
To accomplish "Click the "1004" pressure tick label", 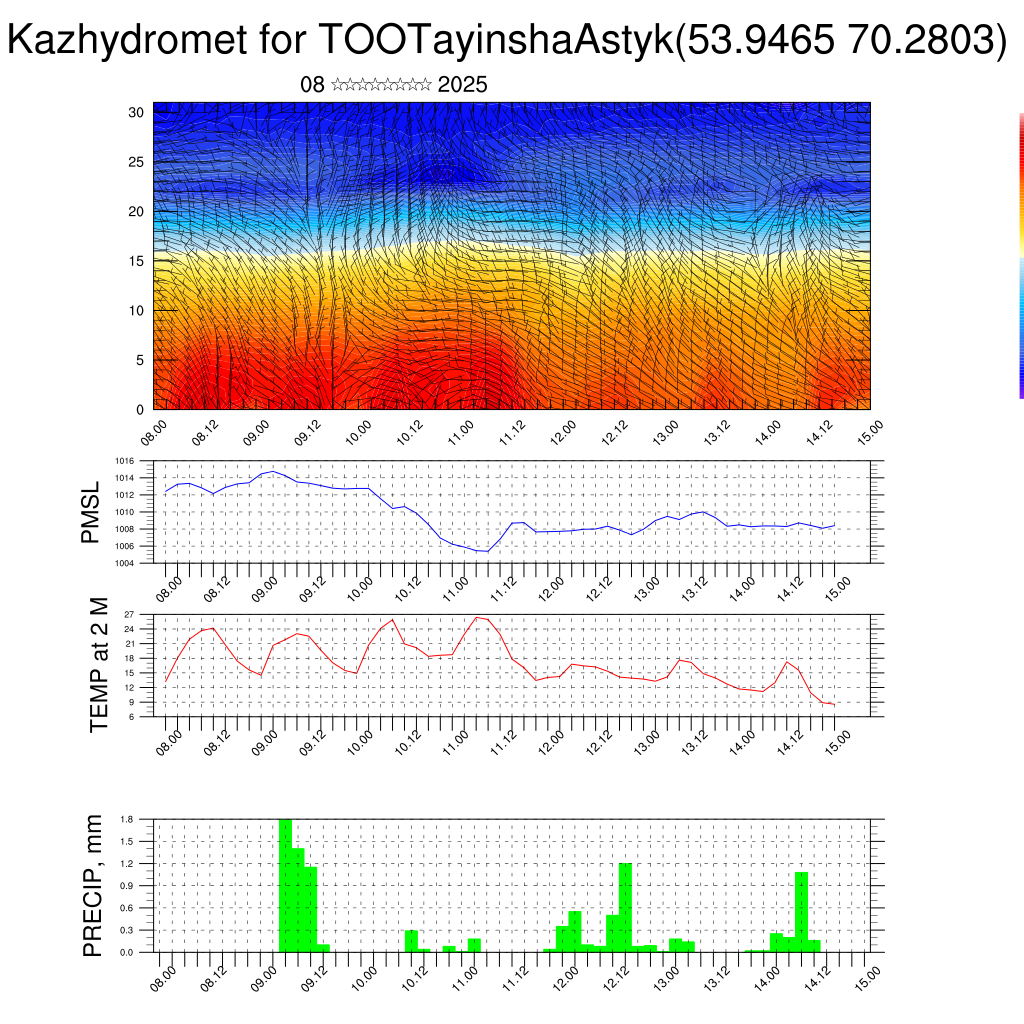I will tap(125, 563).
